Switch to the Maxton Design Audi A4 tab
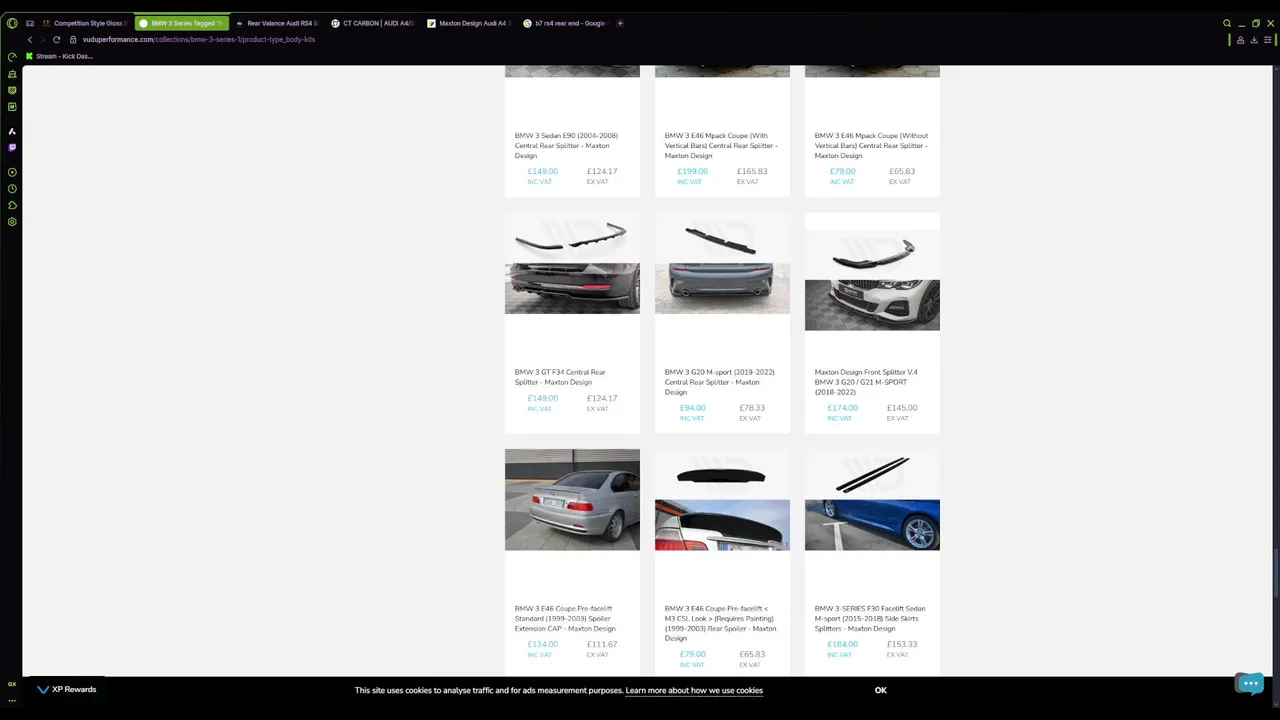 click(469, 23)
